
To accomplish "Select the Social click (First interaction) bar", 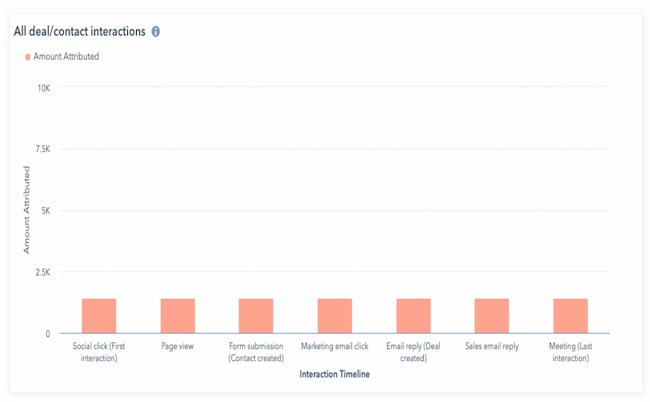I will click(x=99, y=315).
